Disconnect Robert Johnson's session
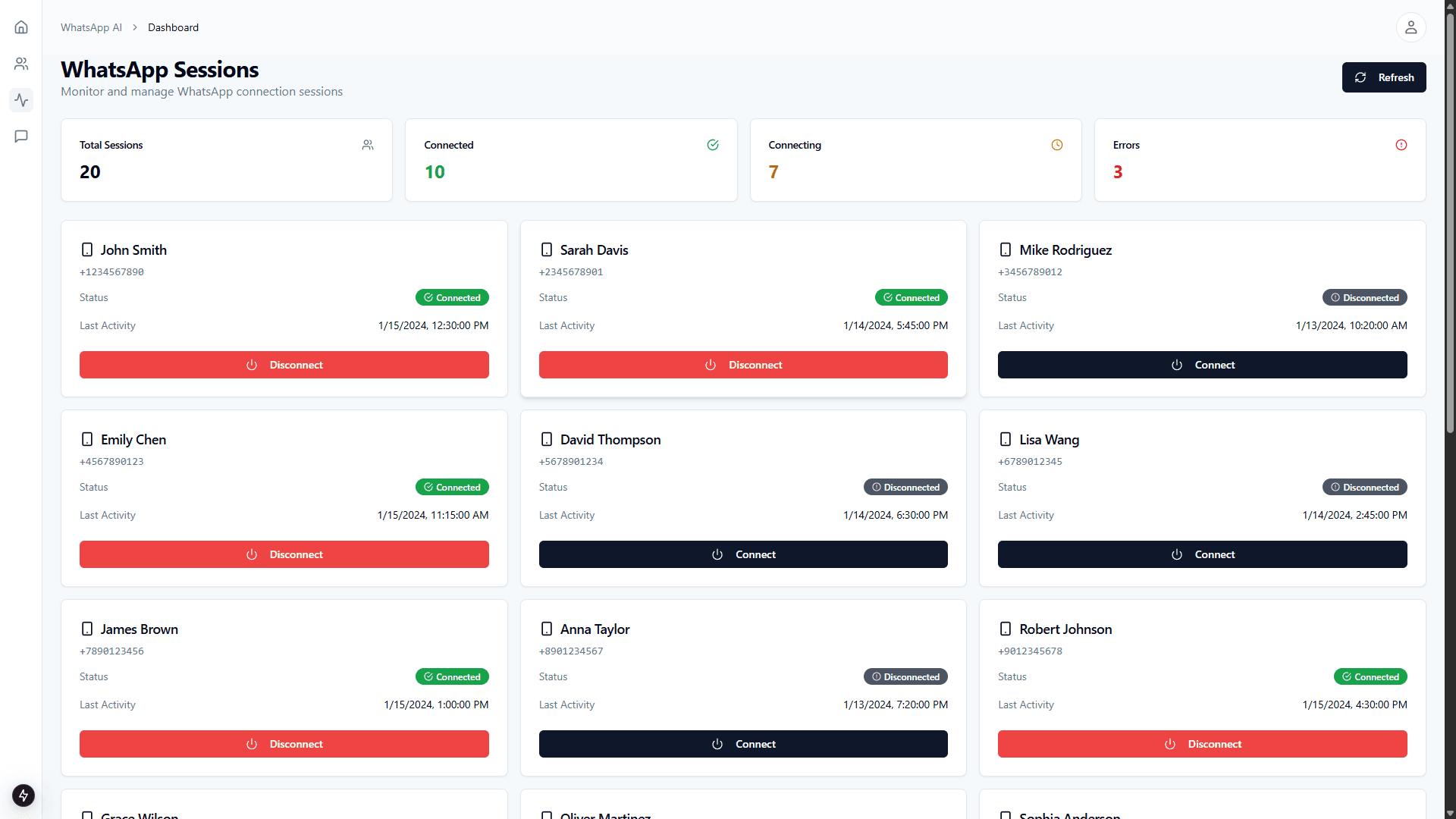Screen dimensions: 1456x819 coord(1203,744)
